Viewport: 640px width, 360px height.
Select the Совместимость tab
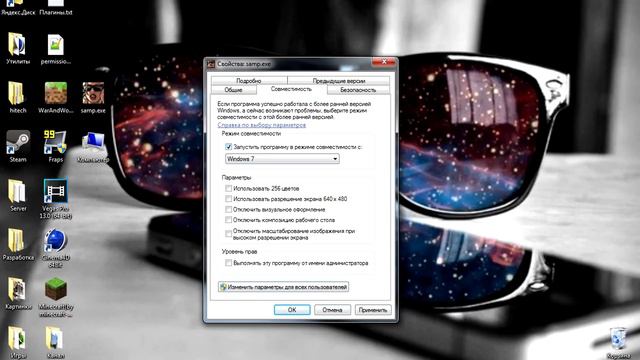click(291, 89)
